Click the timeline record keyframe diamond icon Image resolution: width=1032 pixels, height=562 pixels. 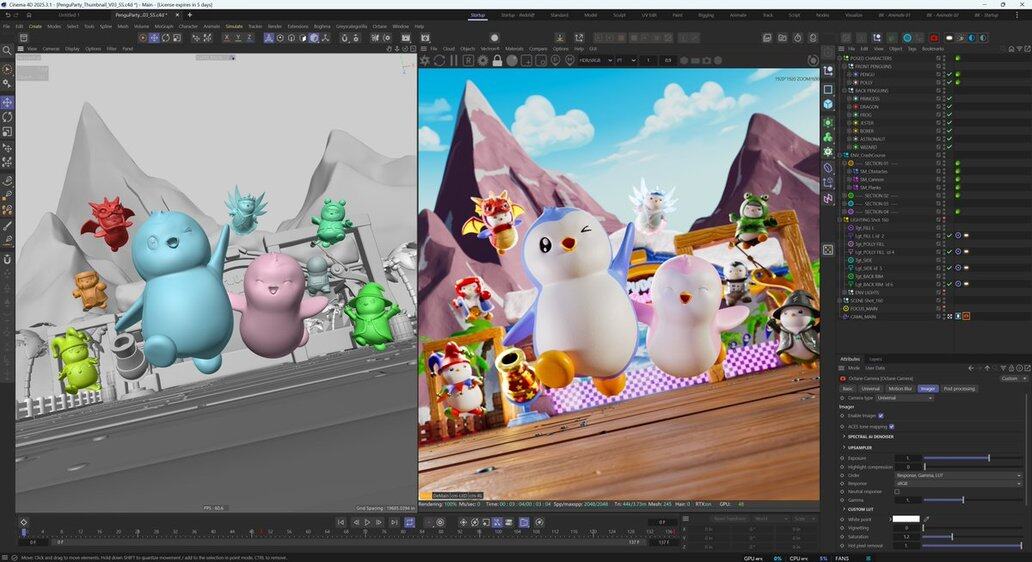tap(24, 523)
